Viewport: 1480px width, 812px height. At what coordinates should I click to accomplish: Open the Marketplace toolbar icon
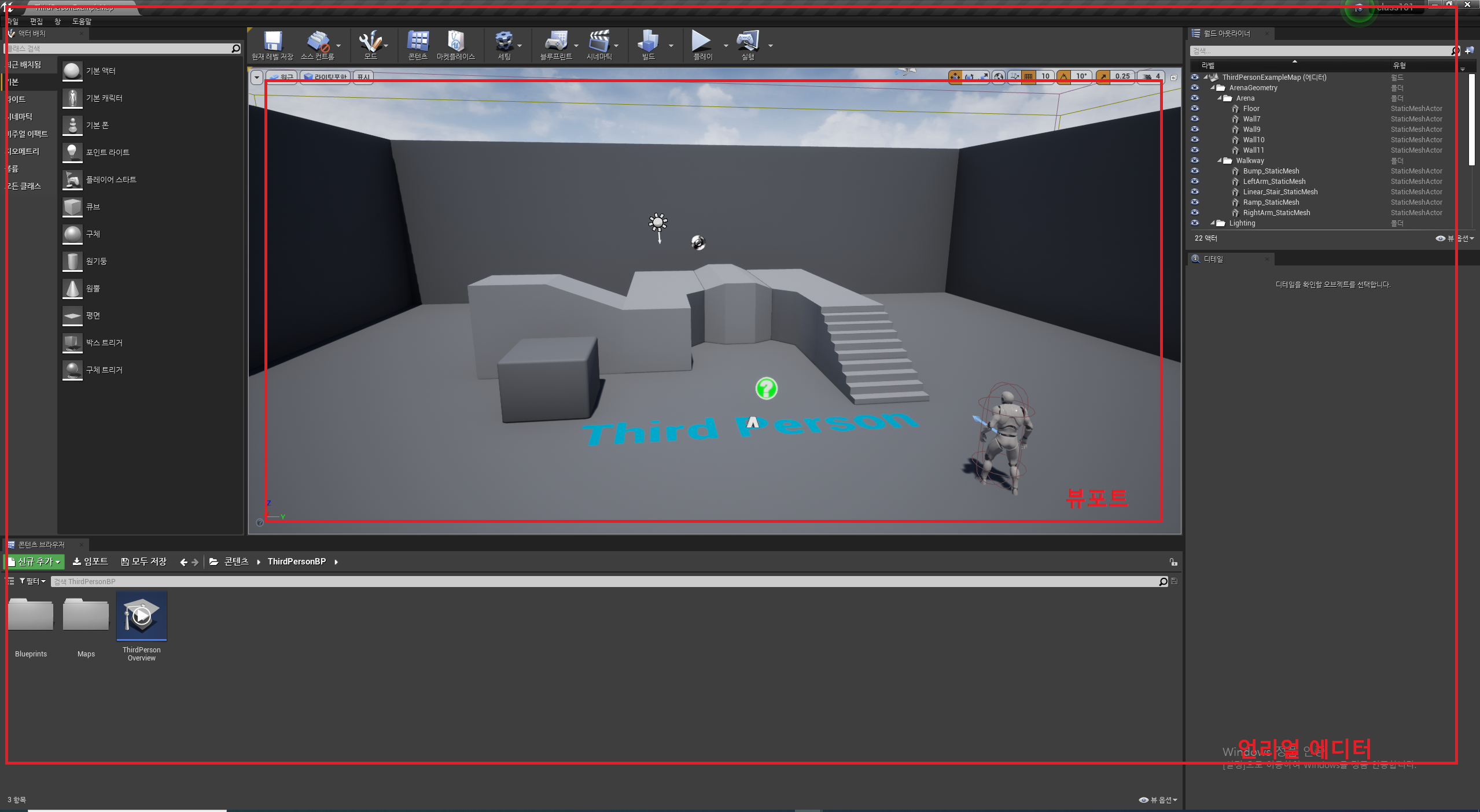(455, 42)
